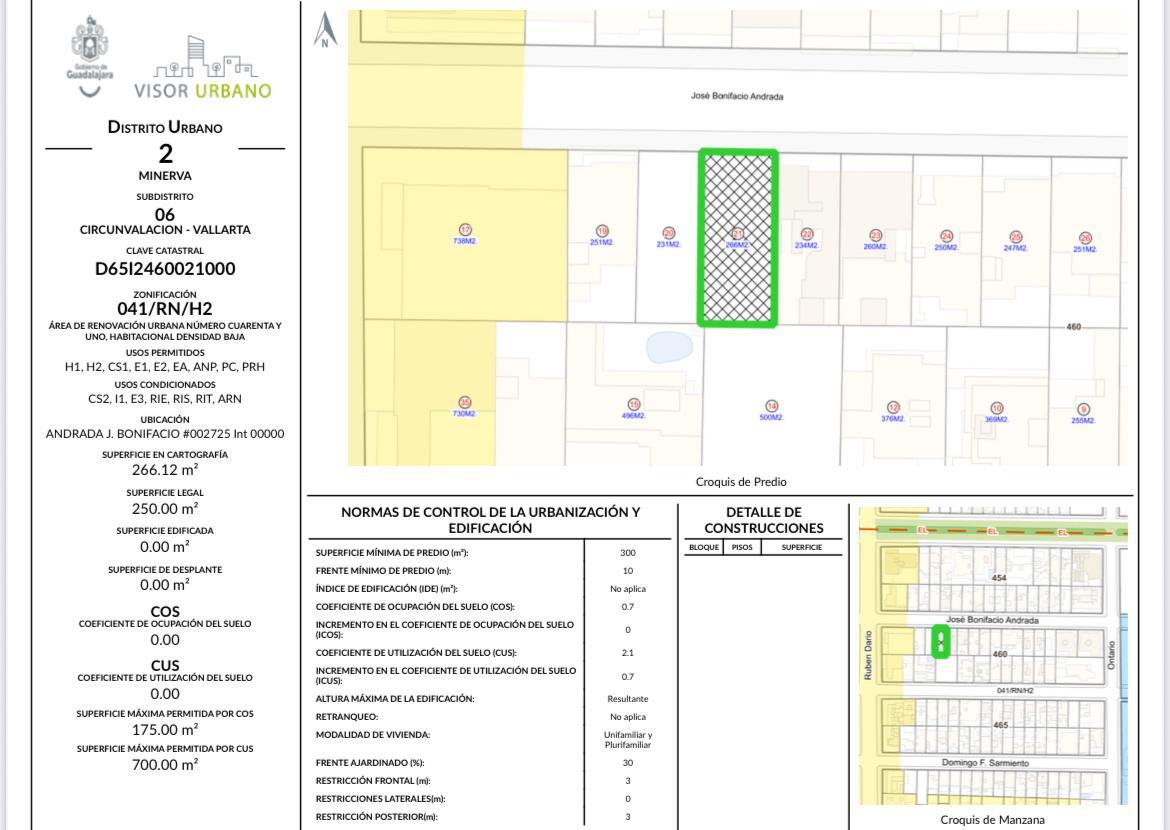Click the SUPERFICIE column header in construction details
This screenshot has width=1170, height=830.
tap(802, 547)
